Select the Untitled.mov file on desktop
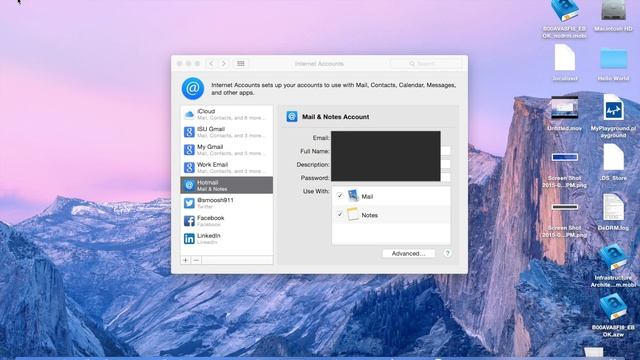Image resolution: width=640 pixels, height=360 pixels. point(564,113)
